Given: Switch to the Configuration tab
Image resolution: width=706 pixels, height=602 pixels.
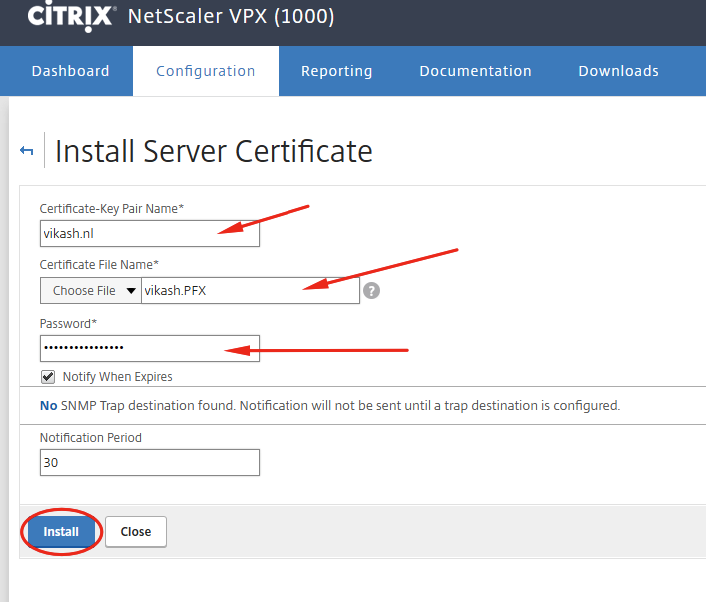Looking at the screenshot, I should 206,71.
